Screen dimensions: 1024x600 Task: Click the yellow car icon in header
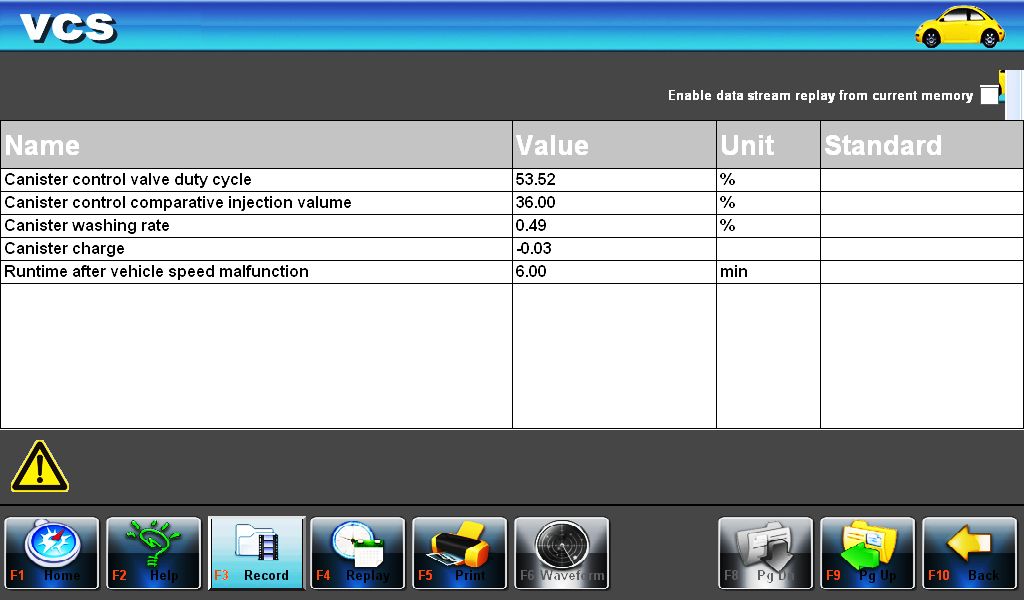point(959,26)
